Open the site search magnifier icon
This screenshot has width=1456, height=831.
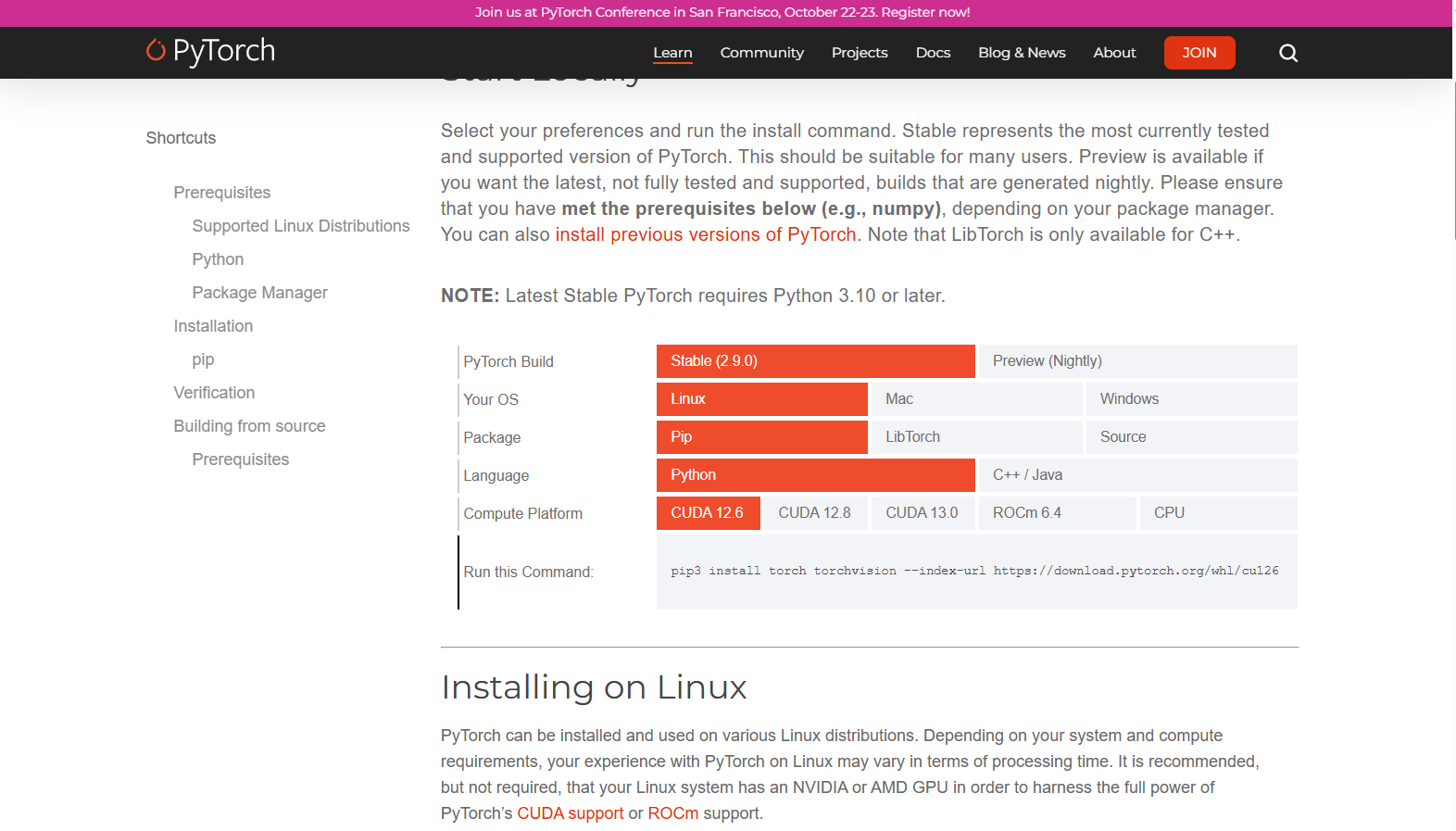pyautogui.click(x=1288, y=53)
